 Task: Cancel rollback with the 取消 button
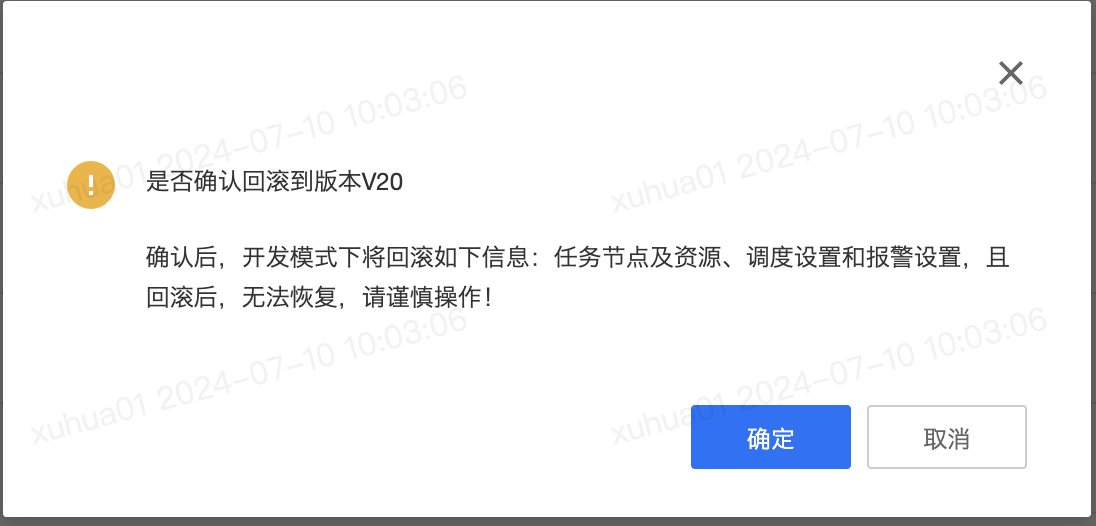click(946, 437)
